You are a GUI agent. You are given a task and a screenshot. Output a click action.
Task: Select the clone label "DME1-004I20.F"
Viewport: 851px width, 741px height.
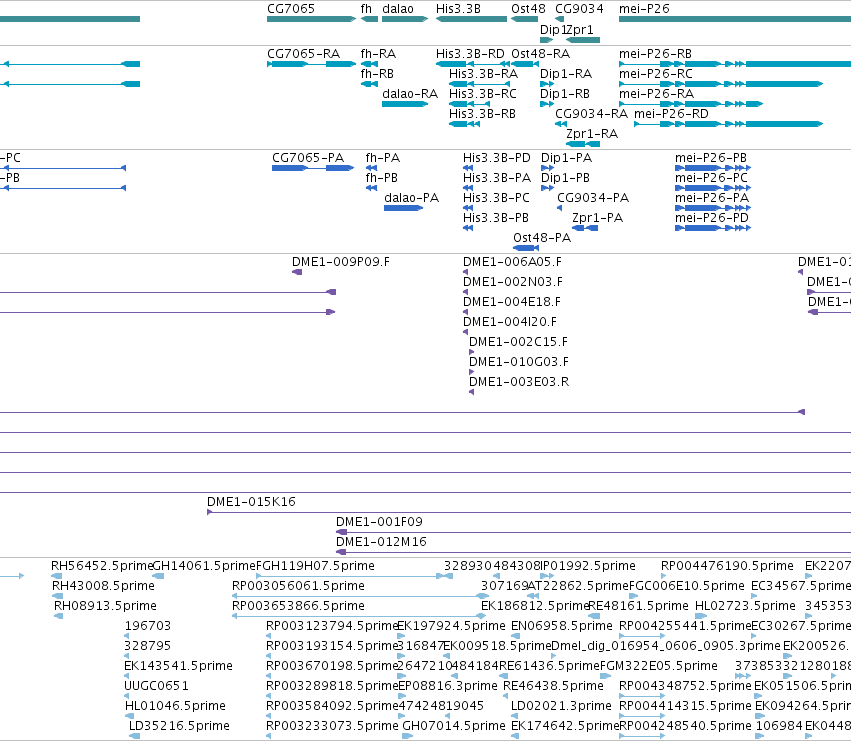[510, 322]
